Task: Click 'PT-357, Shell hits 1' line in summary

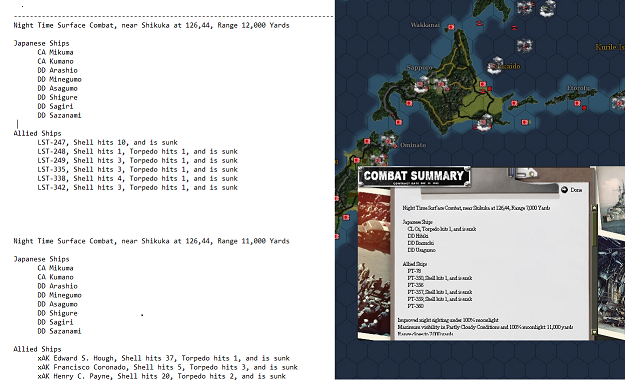Action: [440, 292]
